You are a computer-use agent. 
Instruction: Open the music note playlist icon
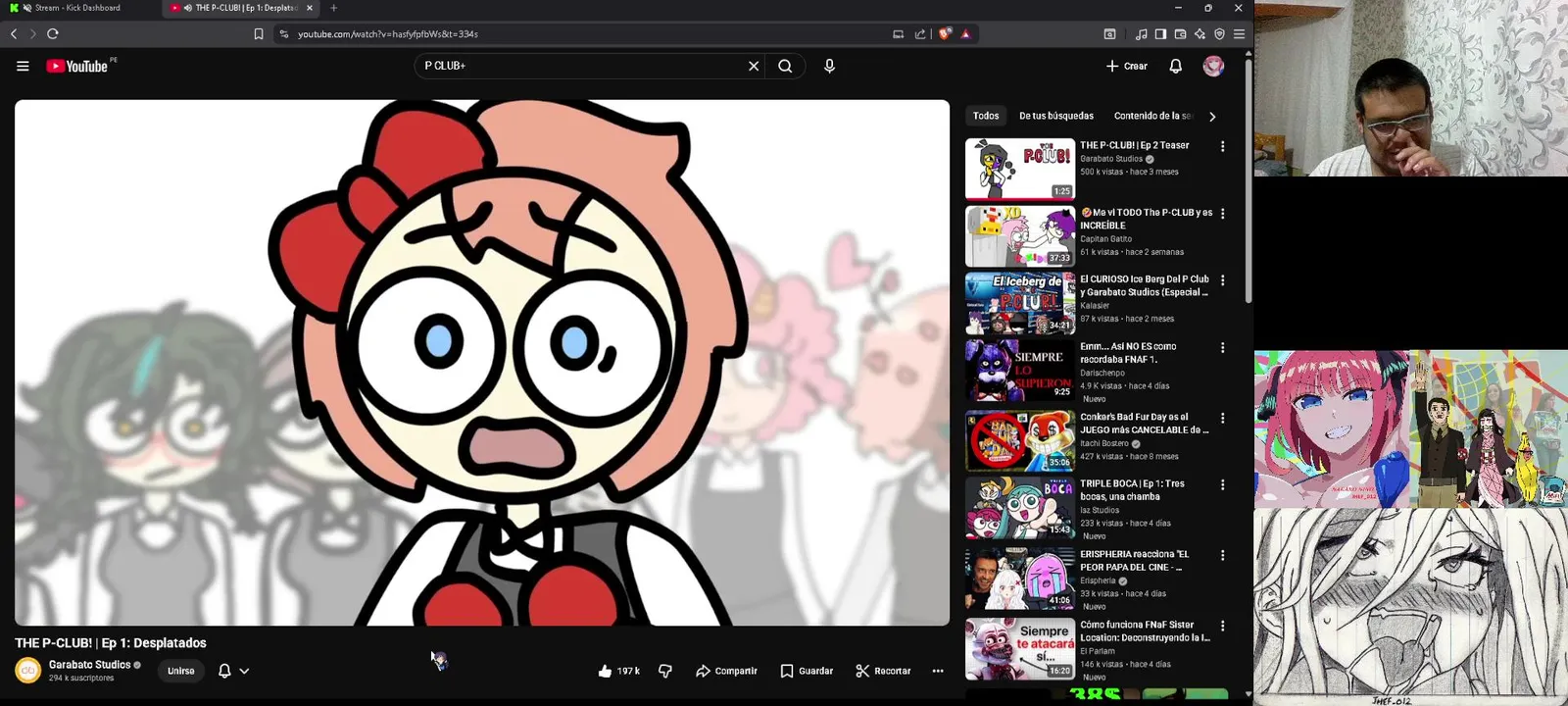[1141, 33]
